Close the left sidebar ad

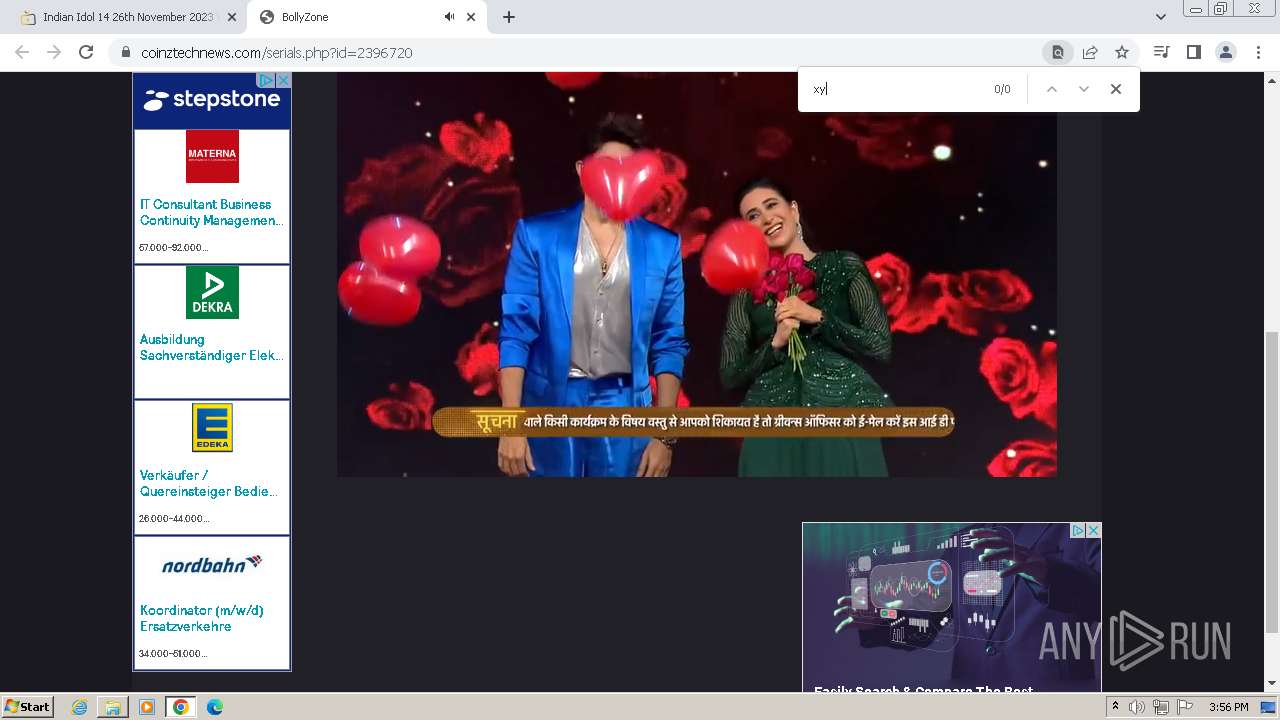283,80
